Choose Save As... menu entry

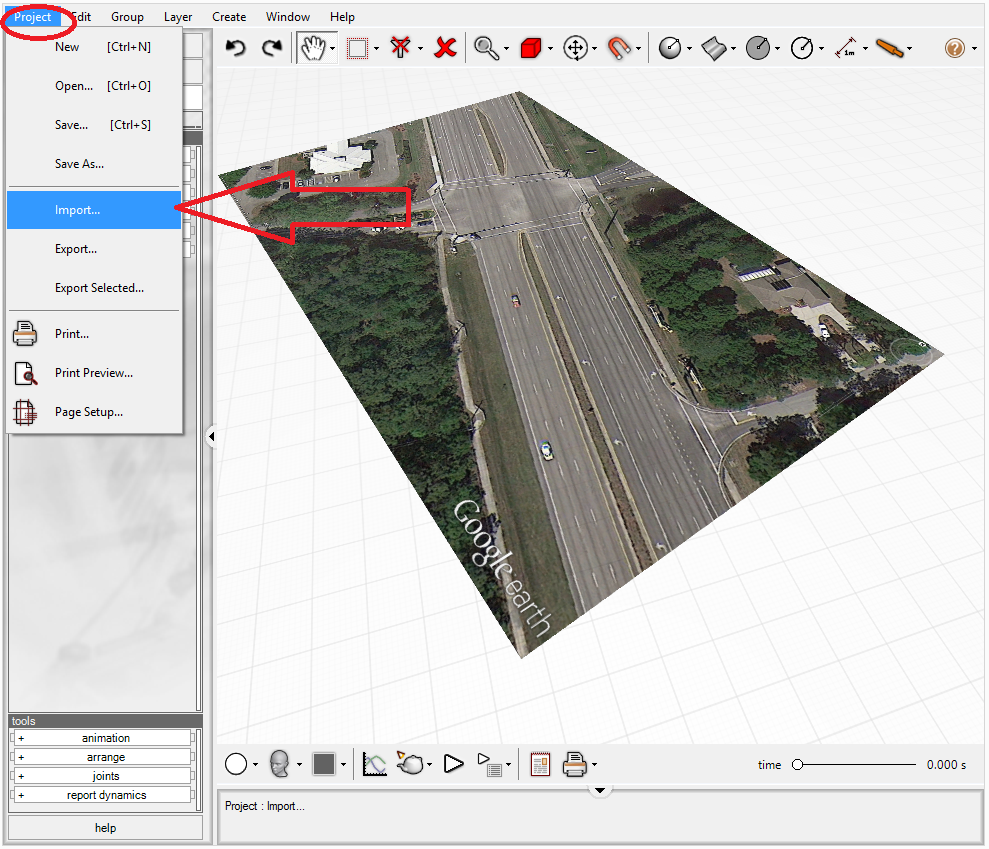click(x=94, y=164)
